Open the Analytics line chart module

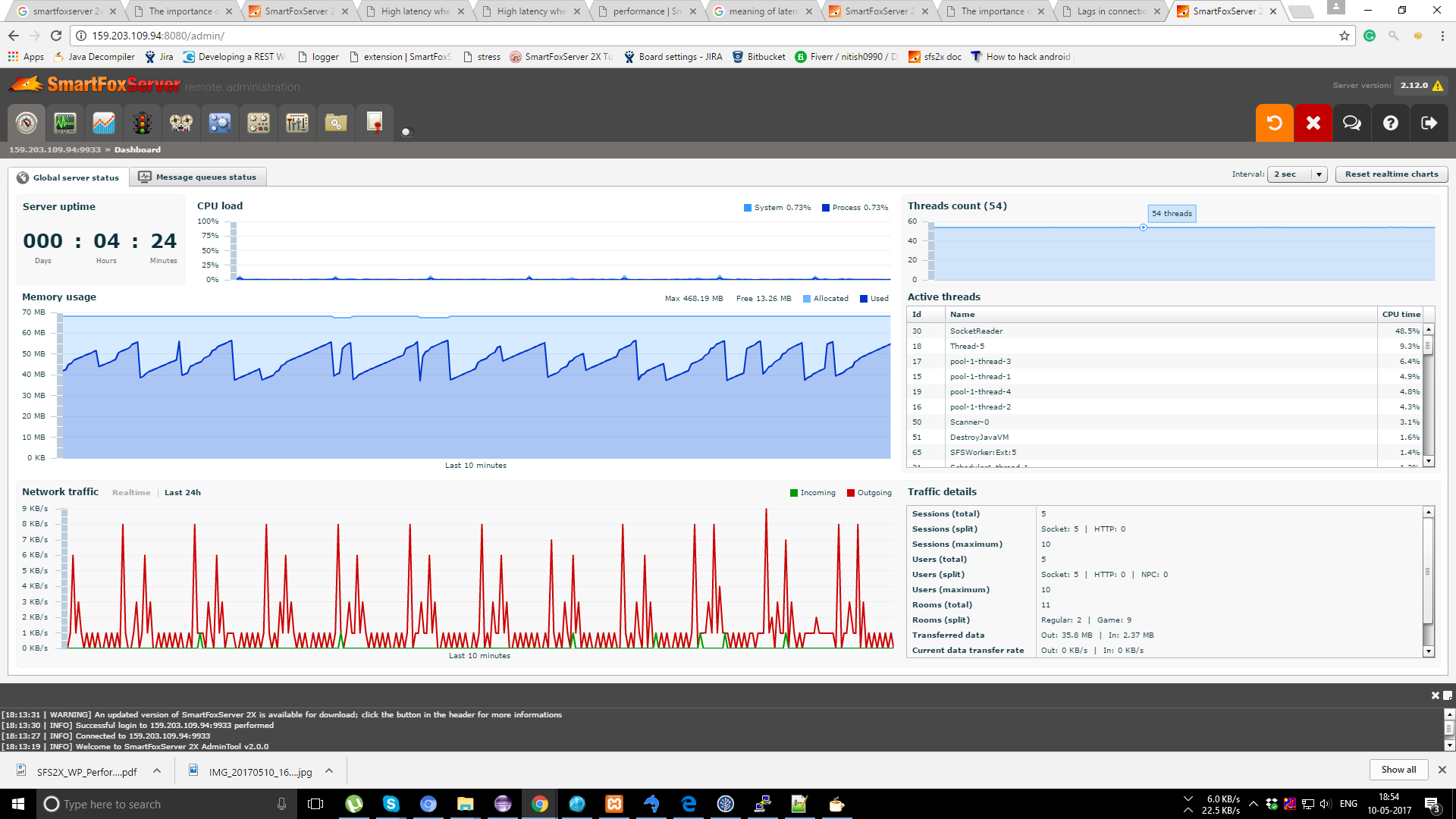tap(104, 123)
